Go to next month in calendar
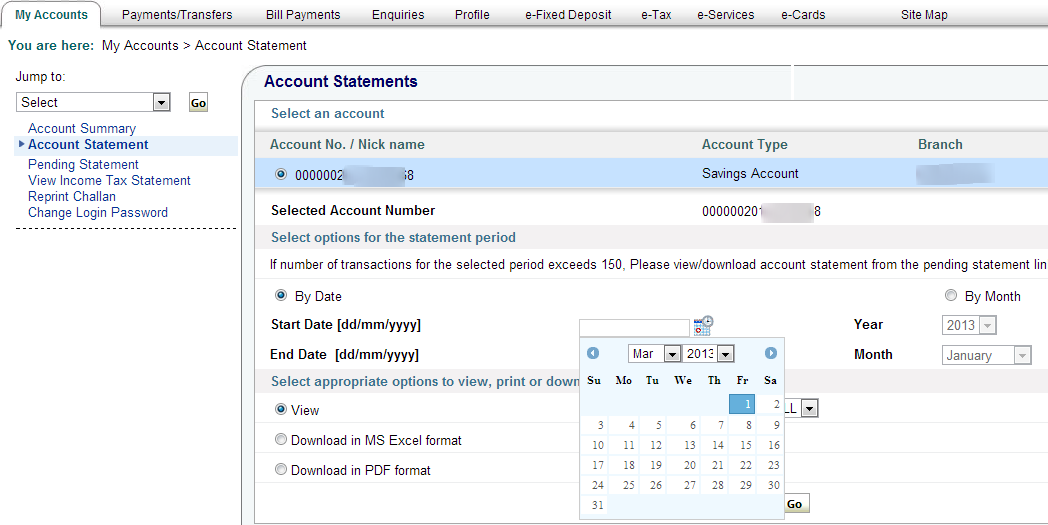 click(771, 353)
